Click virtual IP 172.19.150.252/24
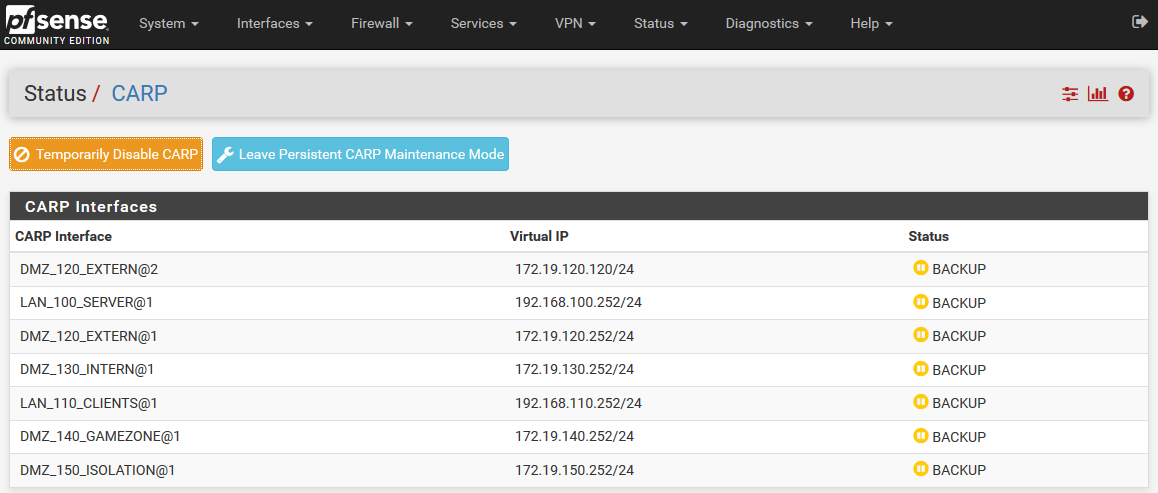Image resolution: width=1158 pixels, height=493 pixels. coord(575,470)
